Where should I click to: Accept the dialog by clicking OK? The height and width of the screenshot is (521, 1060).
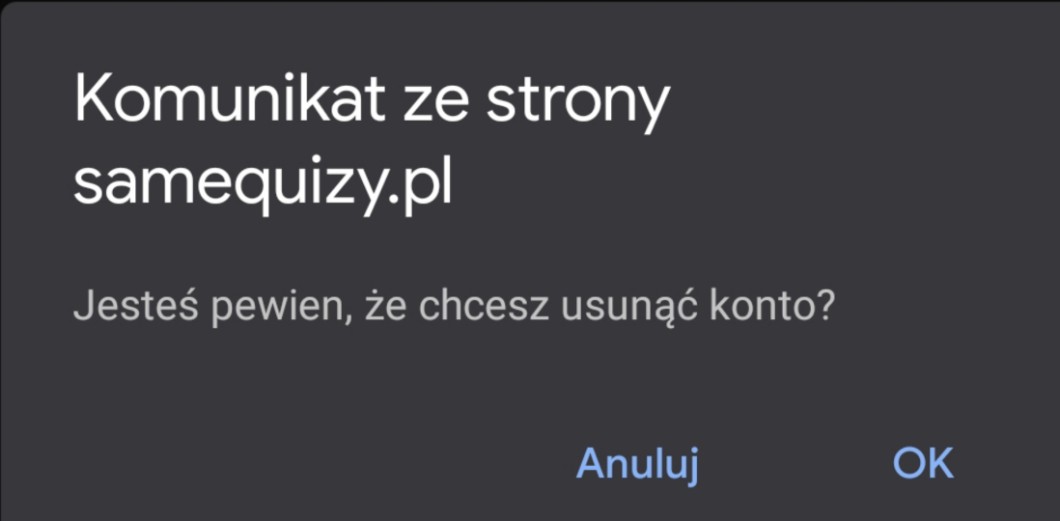[923, 463]
